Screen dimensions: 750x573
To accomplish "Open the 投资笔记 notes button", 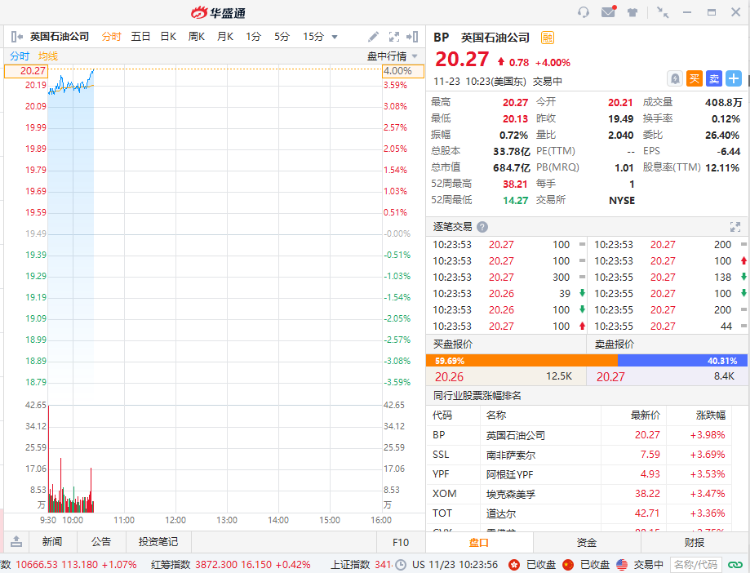I will [x=158, y=542].
